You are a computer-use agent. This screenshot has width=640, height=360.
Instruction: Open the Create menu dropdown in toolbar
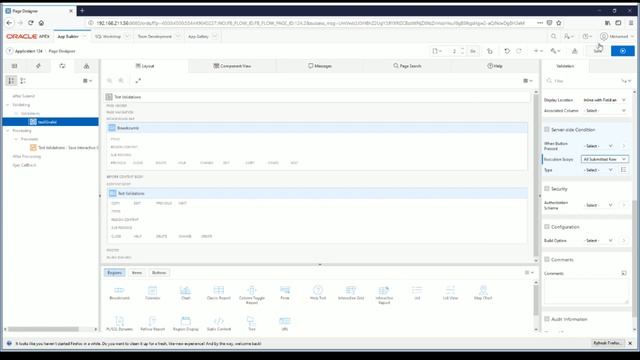[538, 51]
